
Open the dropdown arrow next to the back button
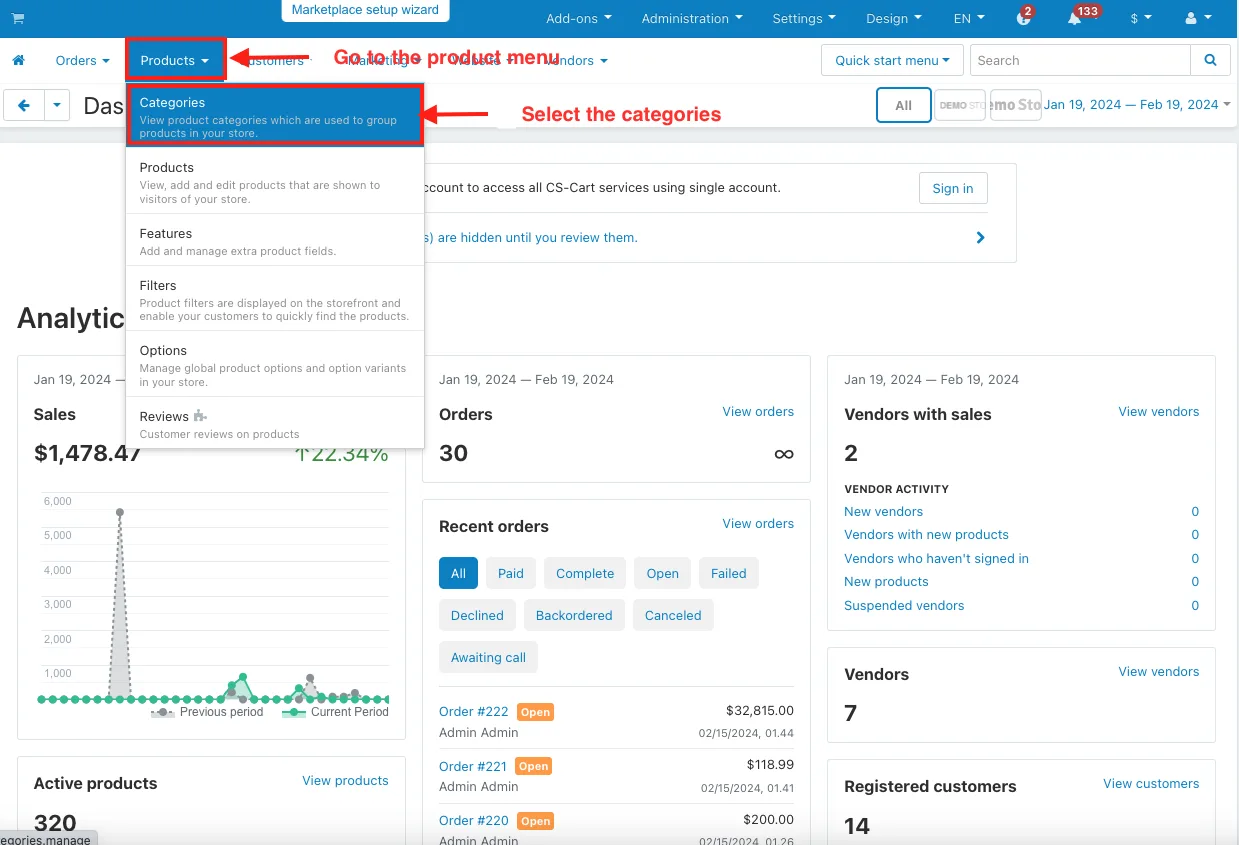57,105
